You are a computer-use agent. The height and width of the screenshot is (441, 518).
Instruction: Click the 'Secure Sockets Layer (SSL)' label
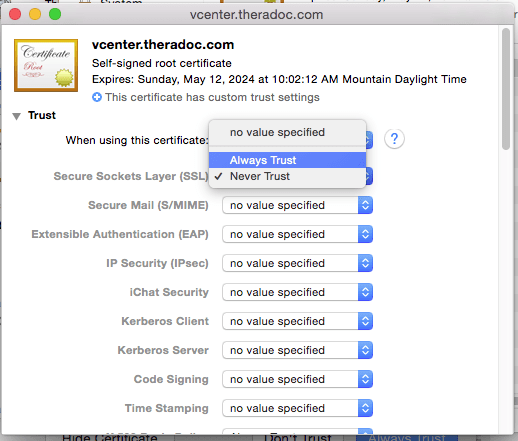point(131,176)
